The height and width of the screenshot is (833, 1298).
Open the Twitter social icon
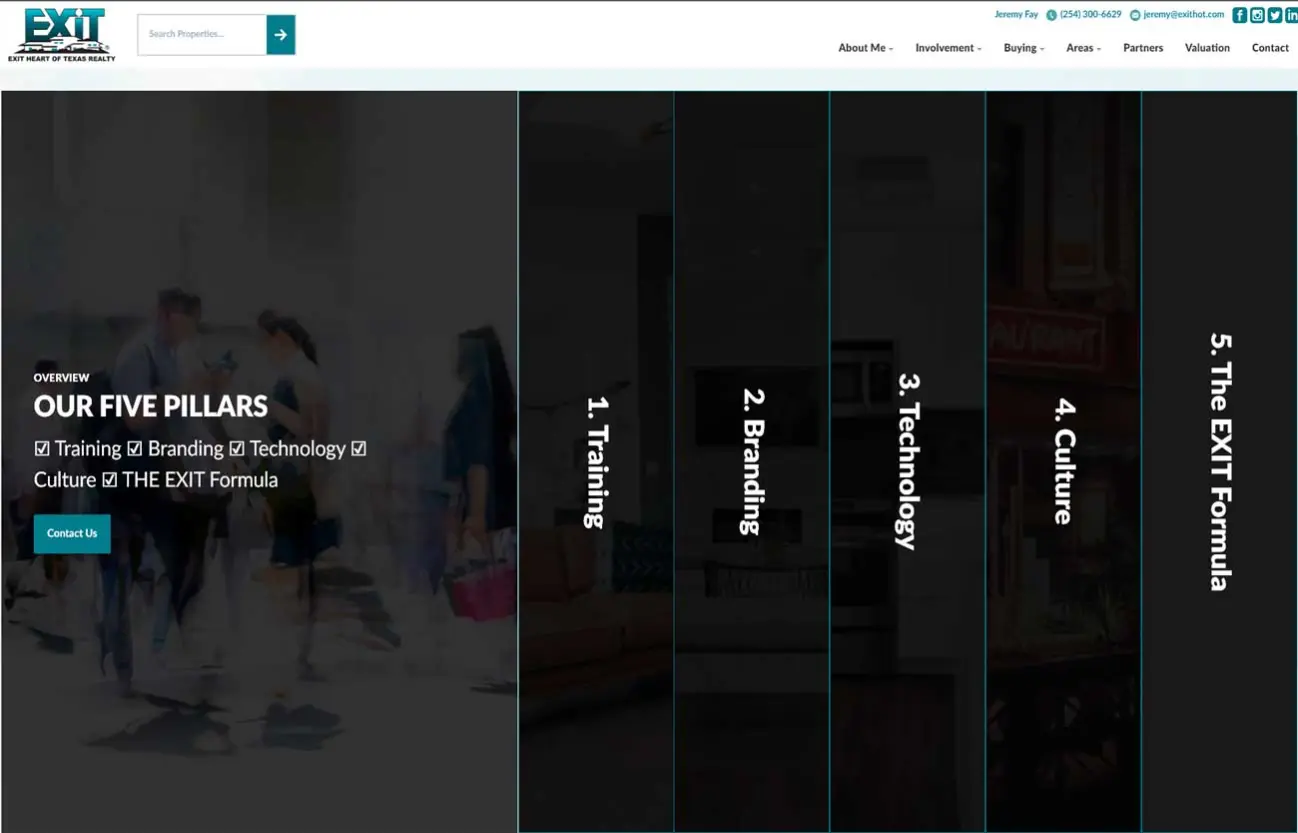(x=1274, y=15)
